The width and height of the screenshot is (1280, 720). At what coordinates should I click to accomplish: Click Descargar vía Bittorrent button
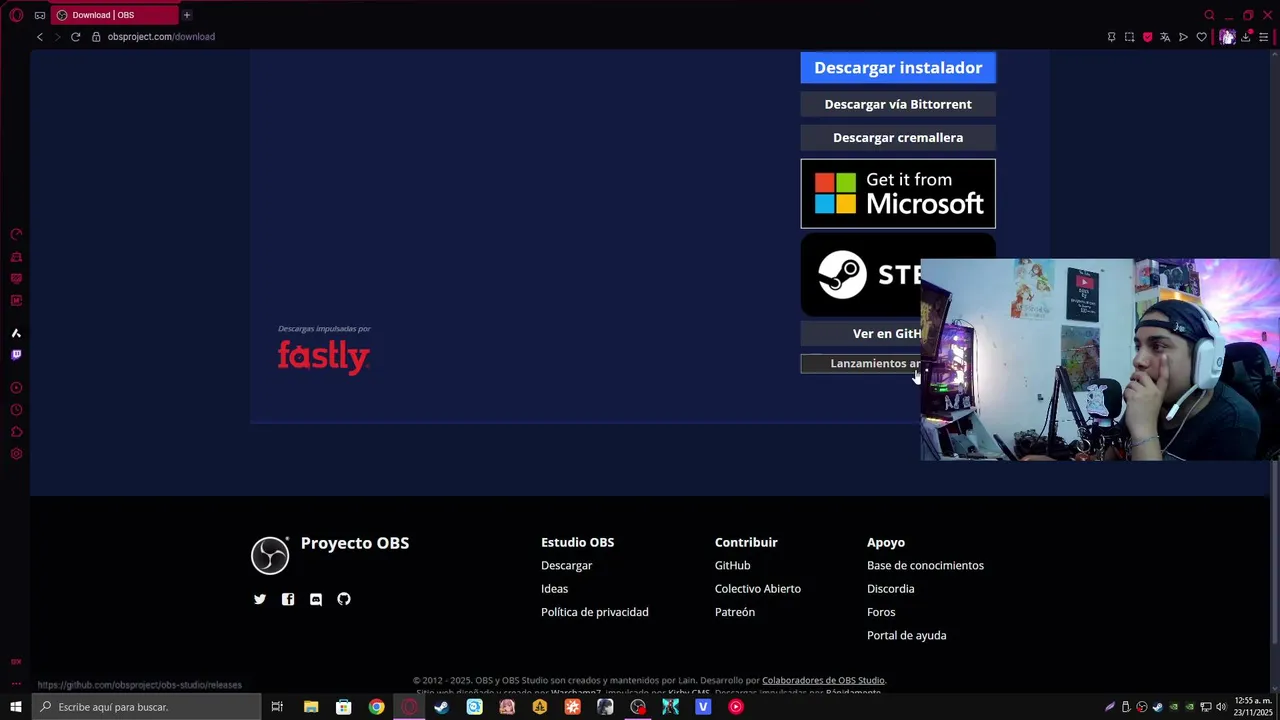pos(898,104)
